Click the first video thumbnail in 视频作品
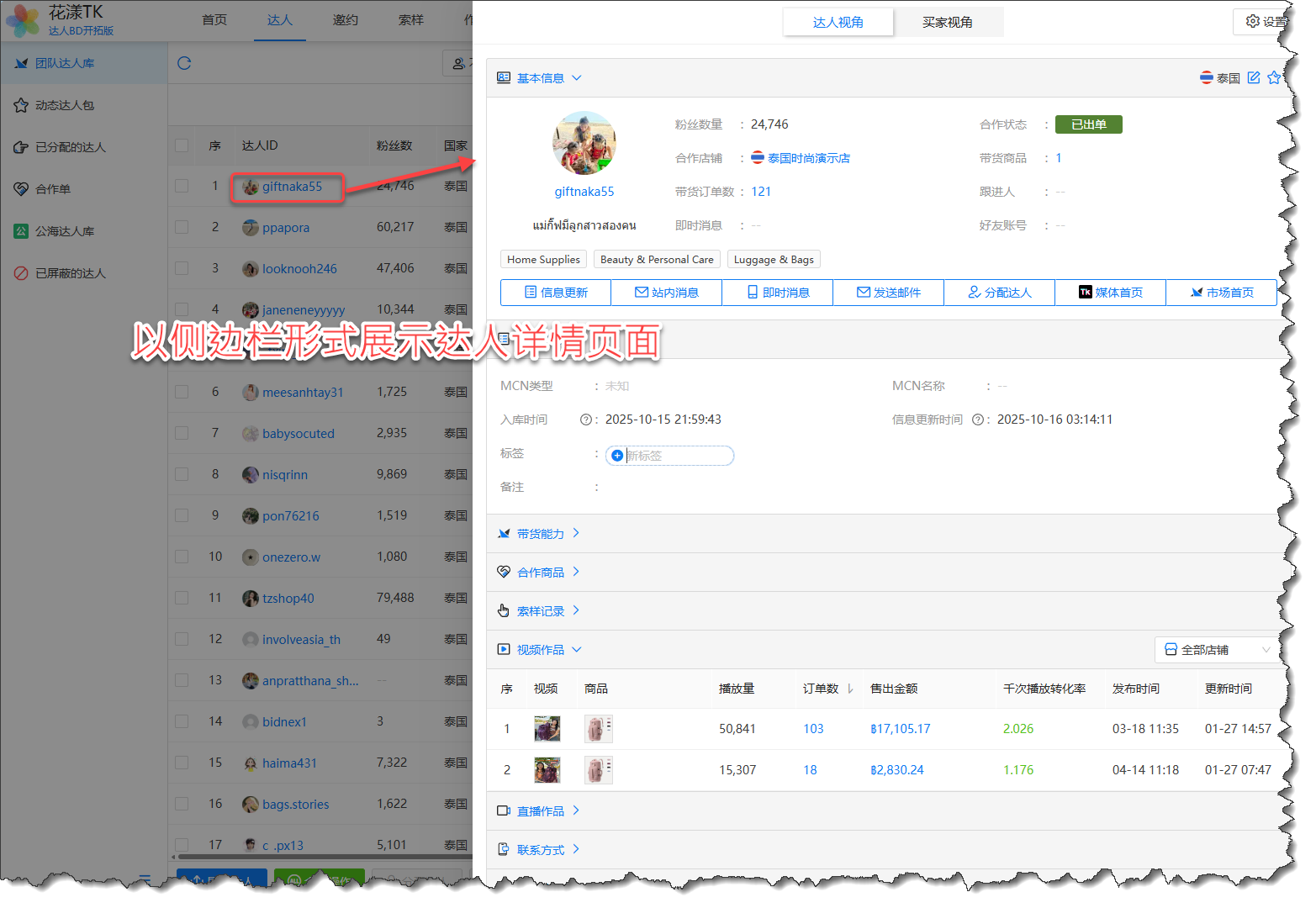This screenshot has height=908, width=1316. (547, 729)
